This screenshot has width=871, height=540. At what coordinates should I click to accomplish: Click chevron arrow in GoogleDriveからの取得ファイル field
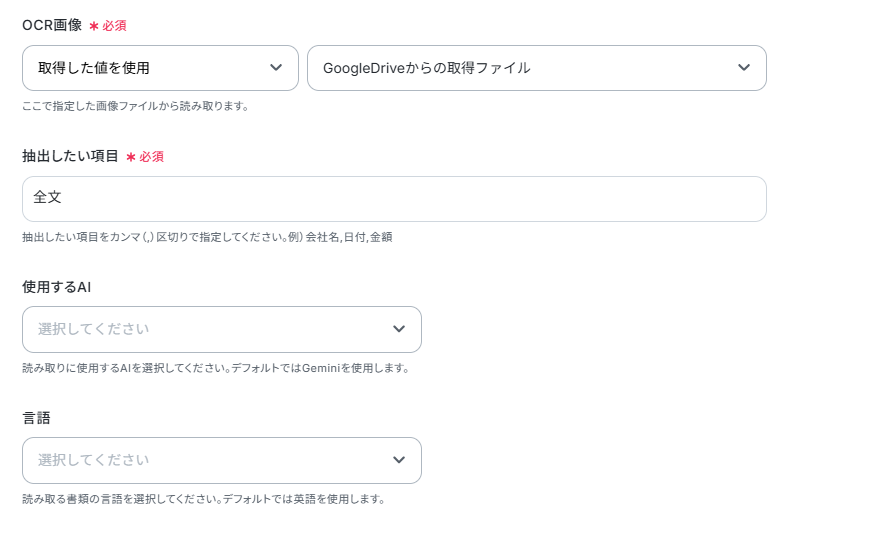744,68
